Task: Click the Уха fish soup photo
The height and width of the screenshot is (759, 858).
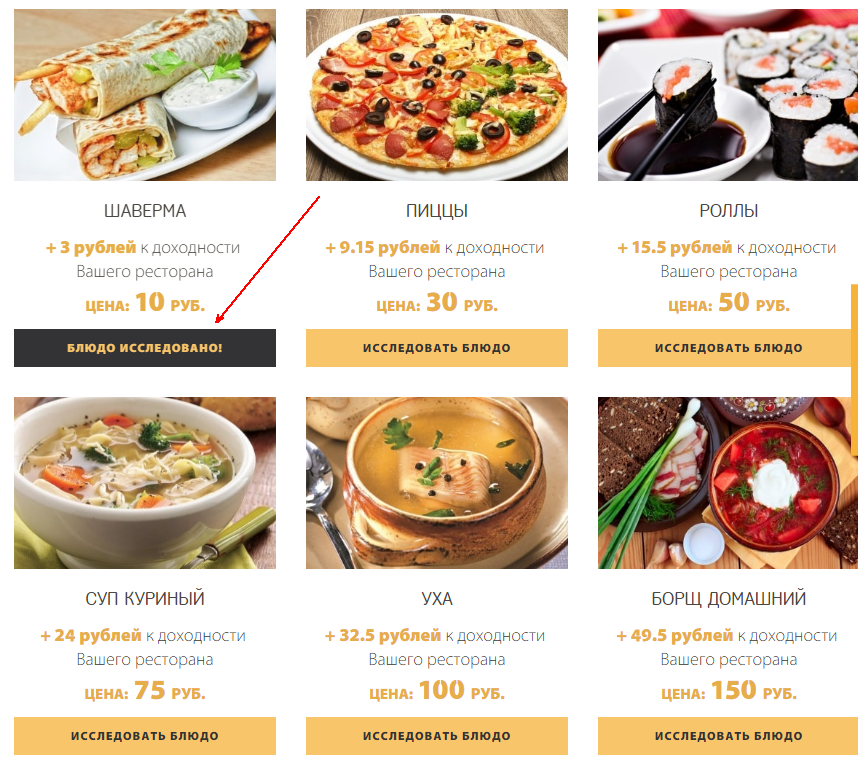Action: pos(437,483)
